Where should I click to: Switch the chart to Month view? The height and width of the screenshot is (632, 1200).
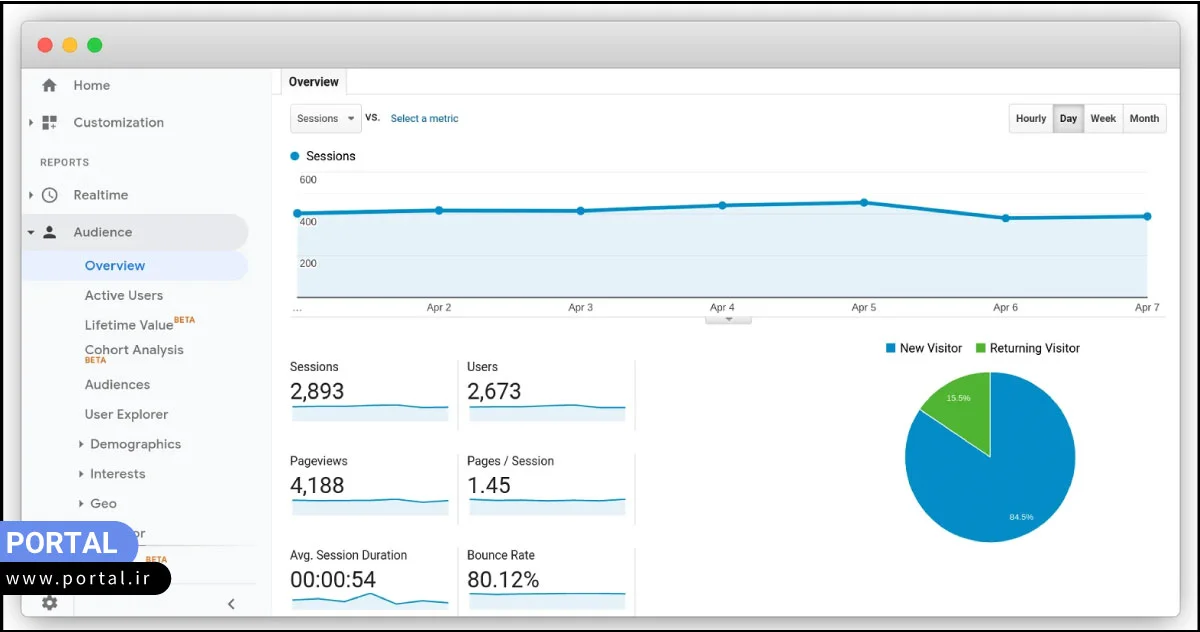(x=1144, y=118)
